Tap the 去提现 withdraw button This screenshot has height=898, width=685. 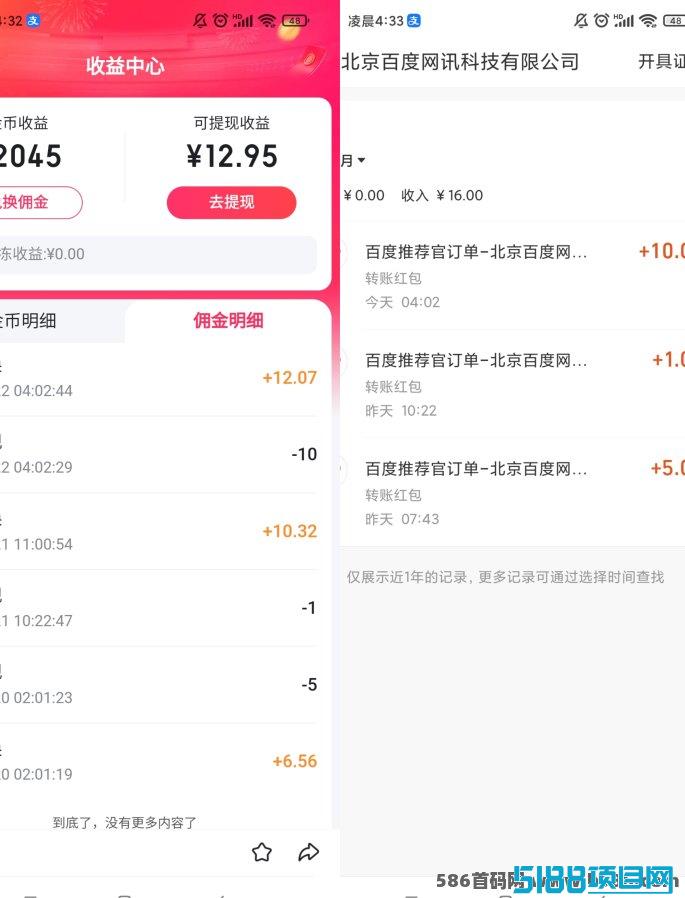click(x=231, y=202)
